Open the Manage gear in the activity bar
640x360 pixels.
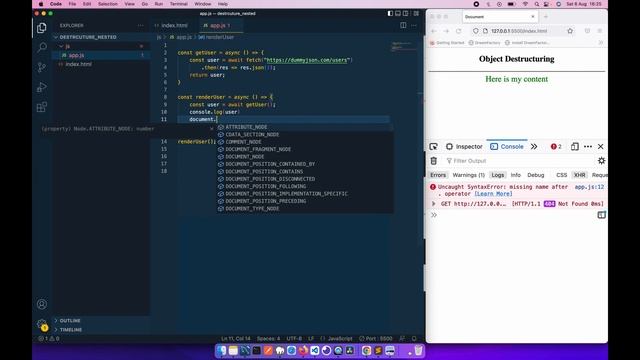tap(42, 324)
